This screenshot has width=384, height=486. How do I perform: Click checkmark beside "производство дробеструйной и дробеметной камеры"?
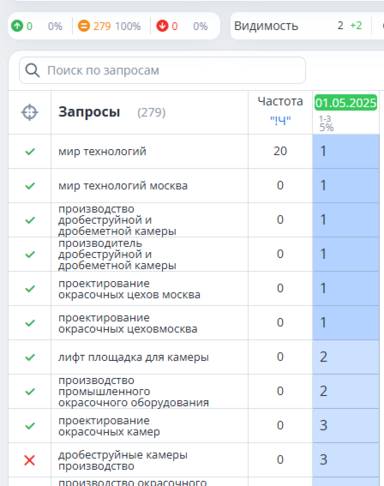pyautogui.click(x=30, y=220)
